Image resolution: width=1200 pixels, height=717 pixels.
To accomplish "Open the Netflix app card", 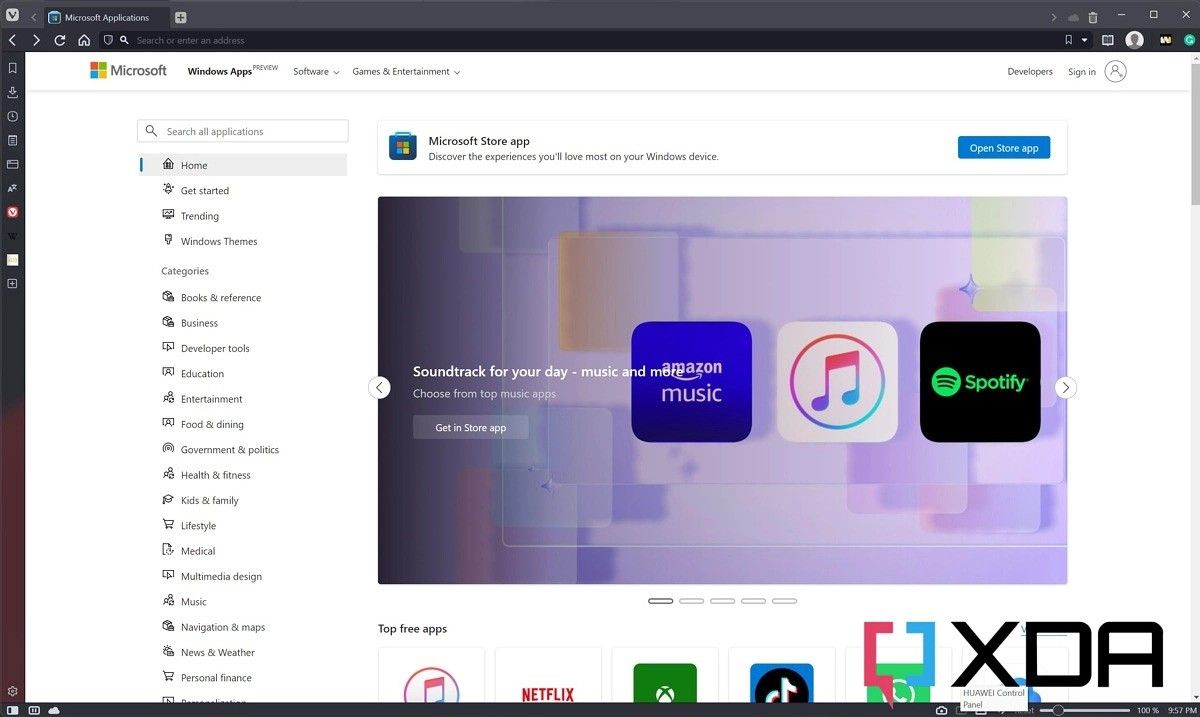I will pyautogui.click(x=548, y=676).
